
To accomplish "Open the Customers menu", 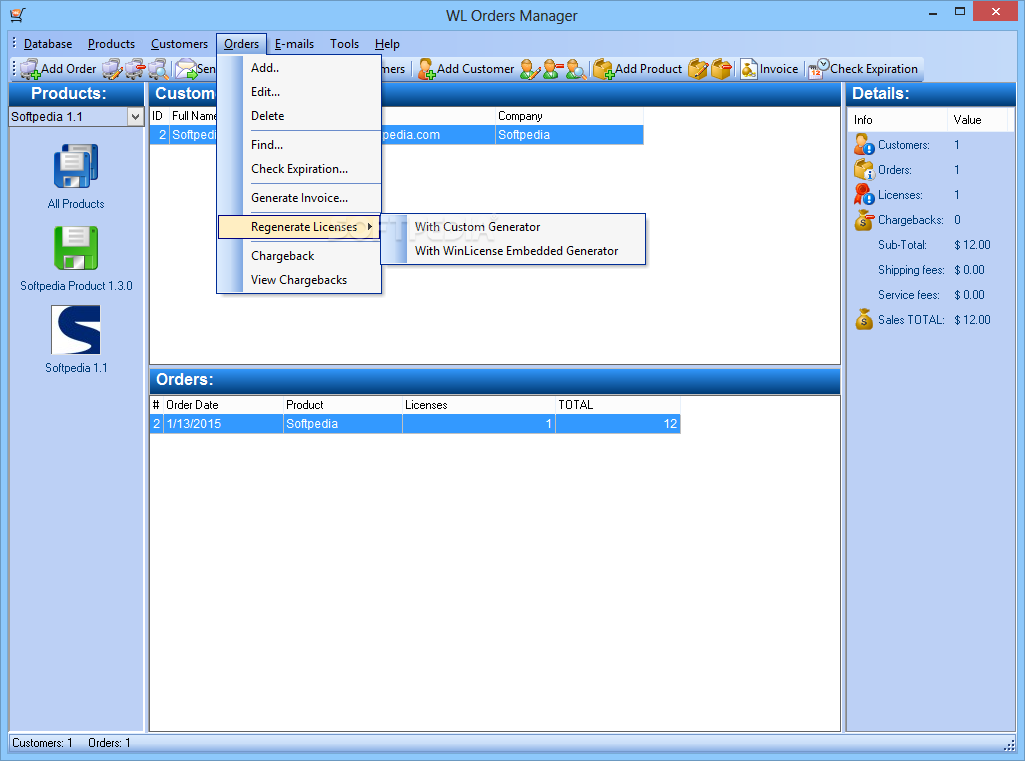I will (179, 44).
